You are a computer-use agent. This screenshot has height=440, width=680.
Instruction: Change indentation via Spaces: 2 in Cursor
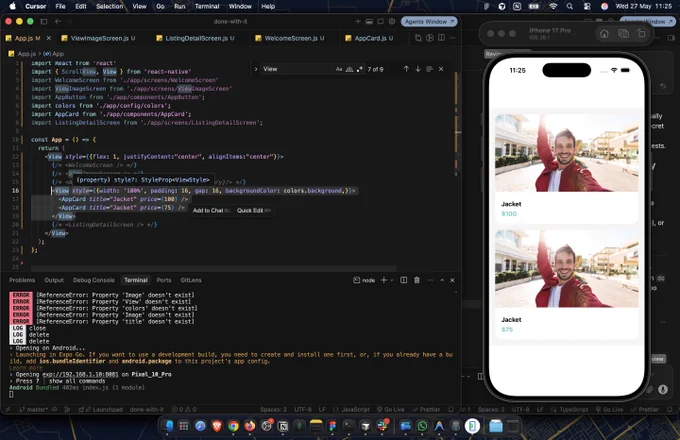coord(273,409)
